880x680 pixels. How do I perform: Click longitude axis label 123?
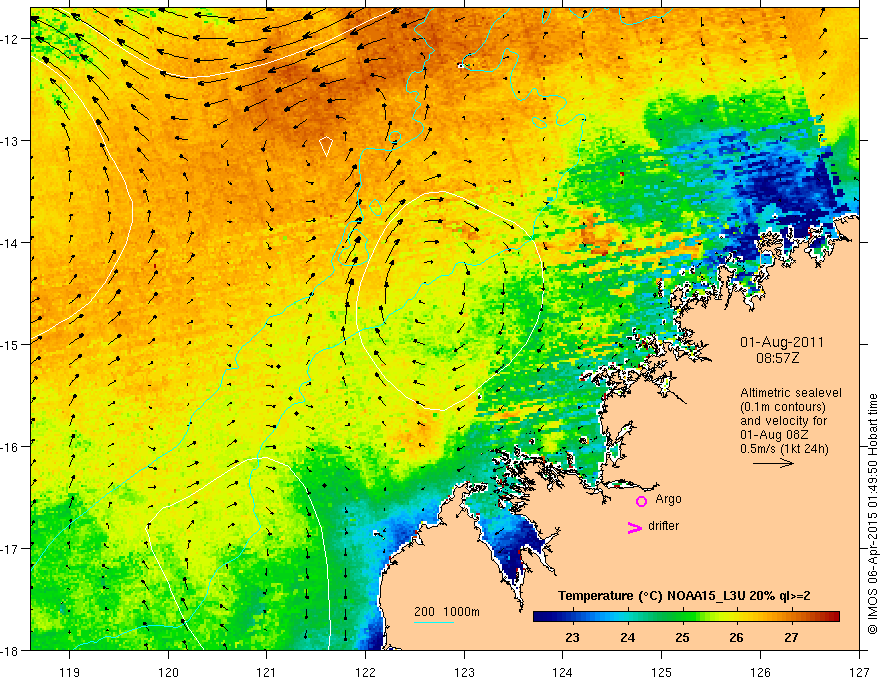point(464,672)
